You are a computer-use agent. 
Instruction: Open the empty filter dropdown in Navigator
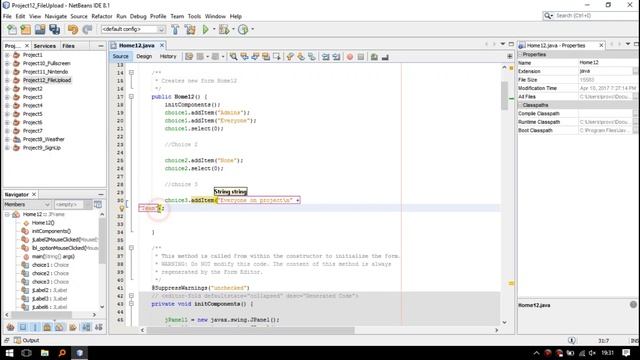pos(73,204)
